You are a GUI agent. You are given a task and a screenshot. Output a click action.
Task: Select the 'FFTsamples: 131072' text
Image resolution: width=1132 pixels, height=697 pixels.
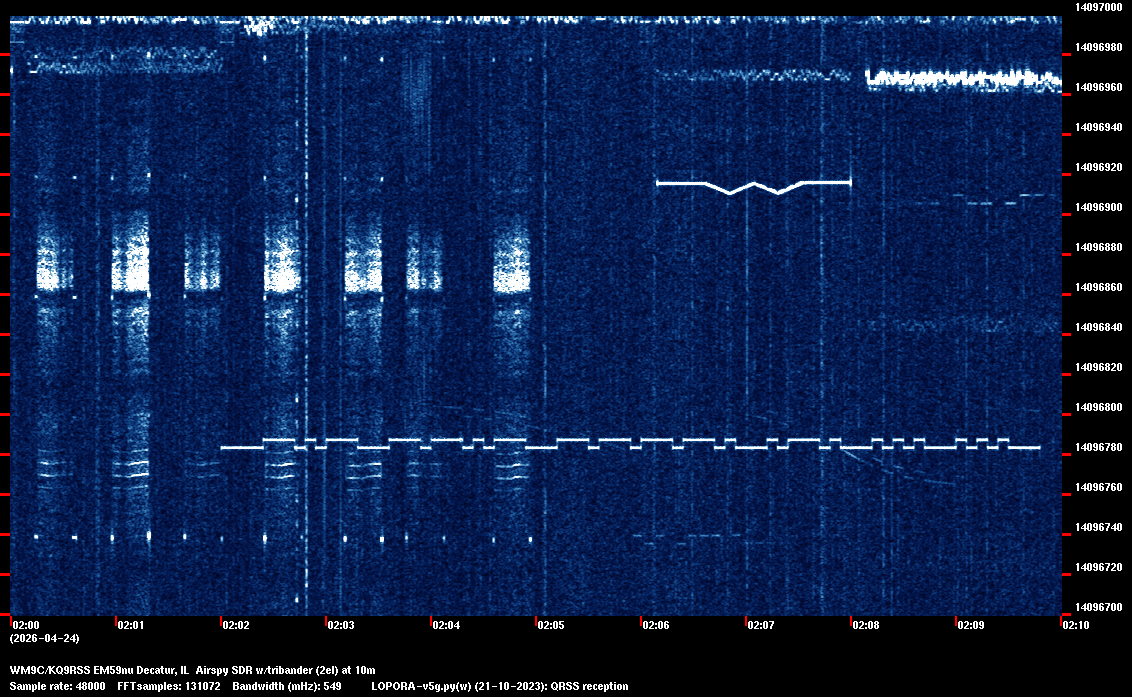[x=169, y=686]
